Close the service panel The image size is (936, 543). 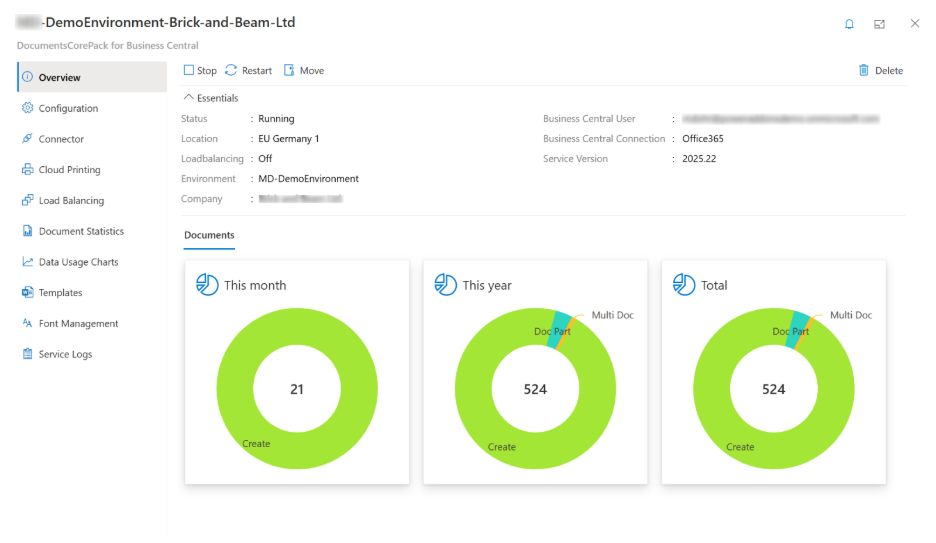915,23
